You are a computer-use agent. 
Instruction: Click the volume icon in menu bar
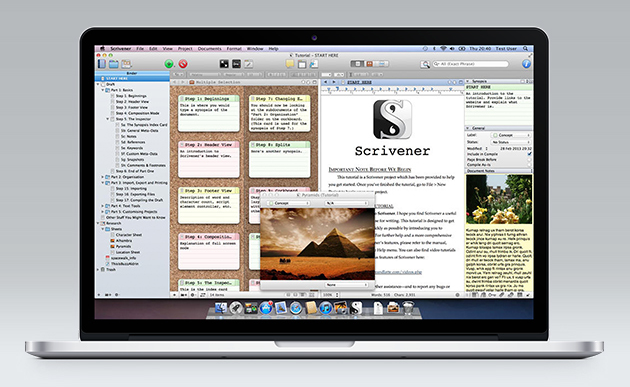coord(452,48)
